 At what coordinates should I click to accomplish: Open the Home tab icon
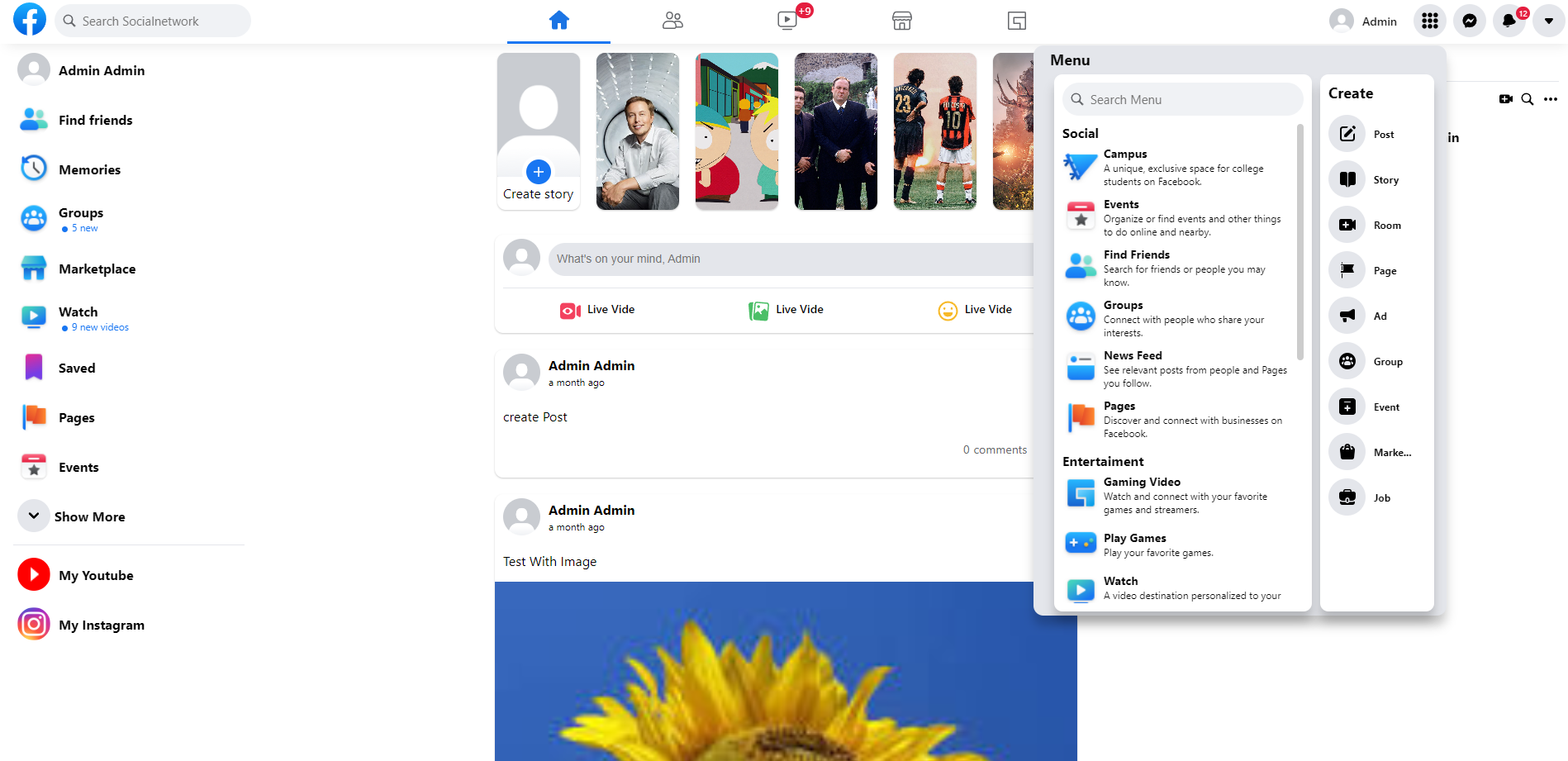[x=559, y=21]
